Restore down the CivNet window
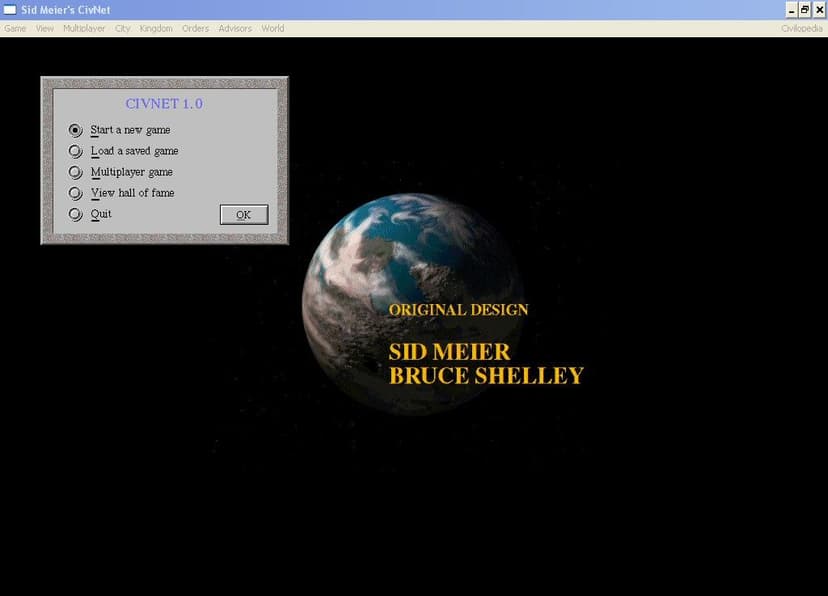The height and width of the screenshot is (596, 828). pyautogui.click(x=805, y=10)
